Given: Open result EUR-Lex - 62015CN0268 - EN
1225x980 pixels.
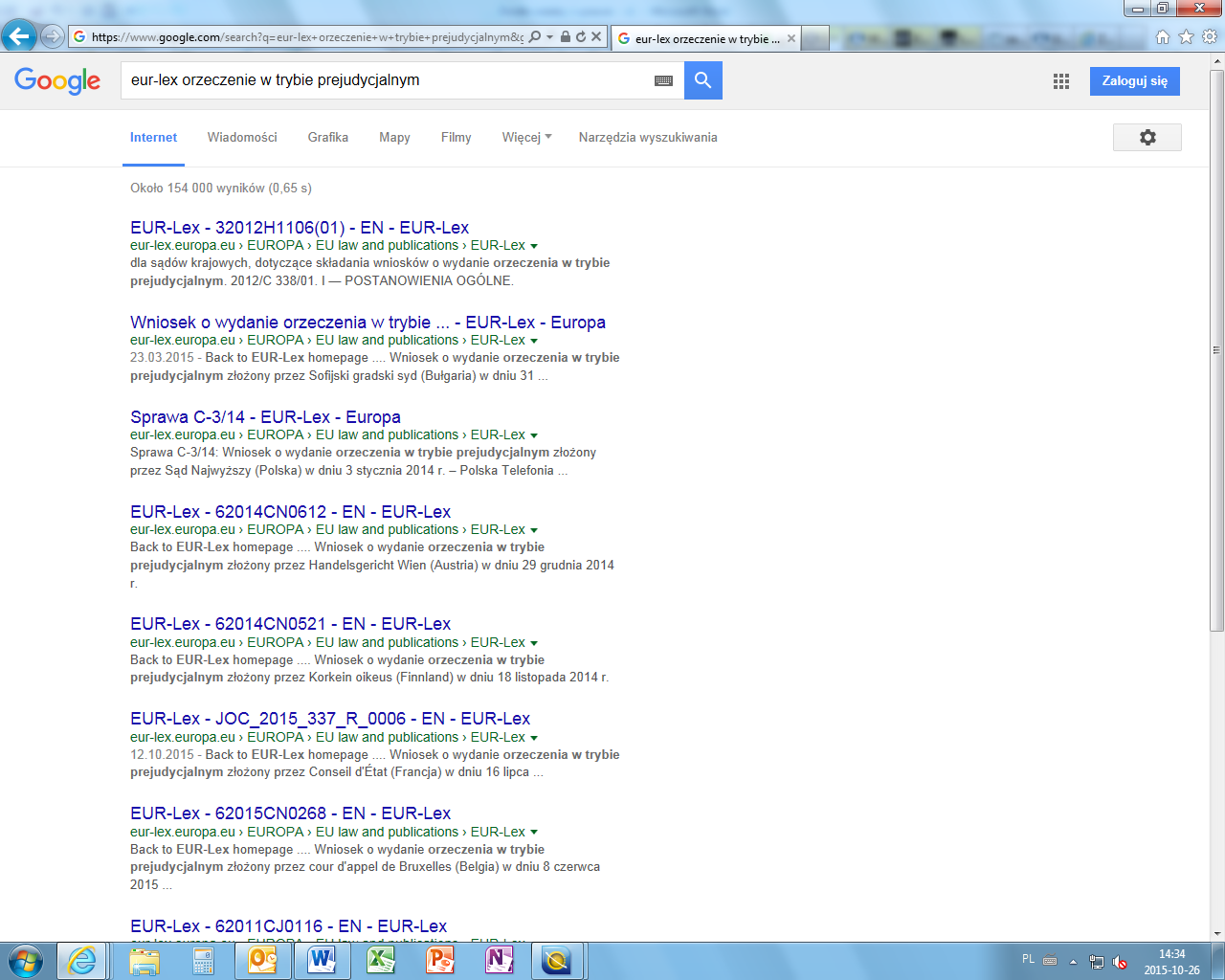Looking at the screenshot, I should 290,813.
